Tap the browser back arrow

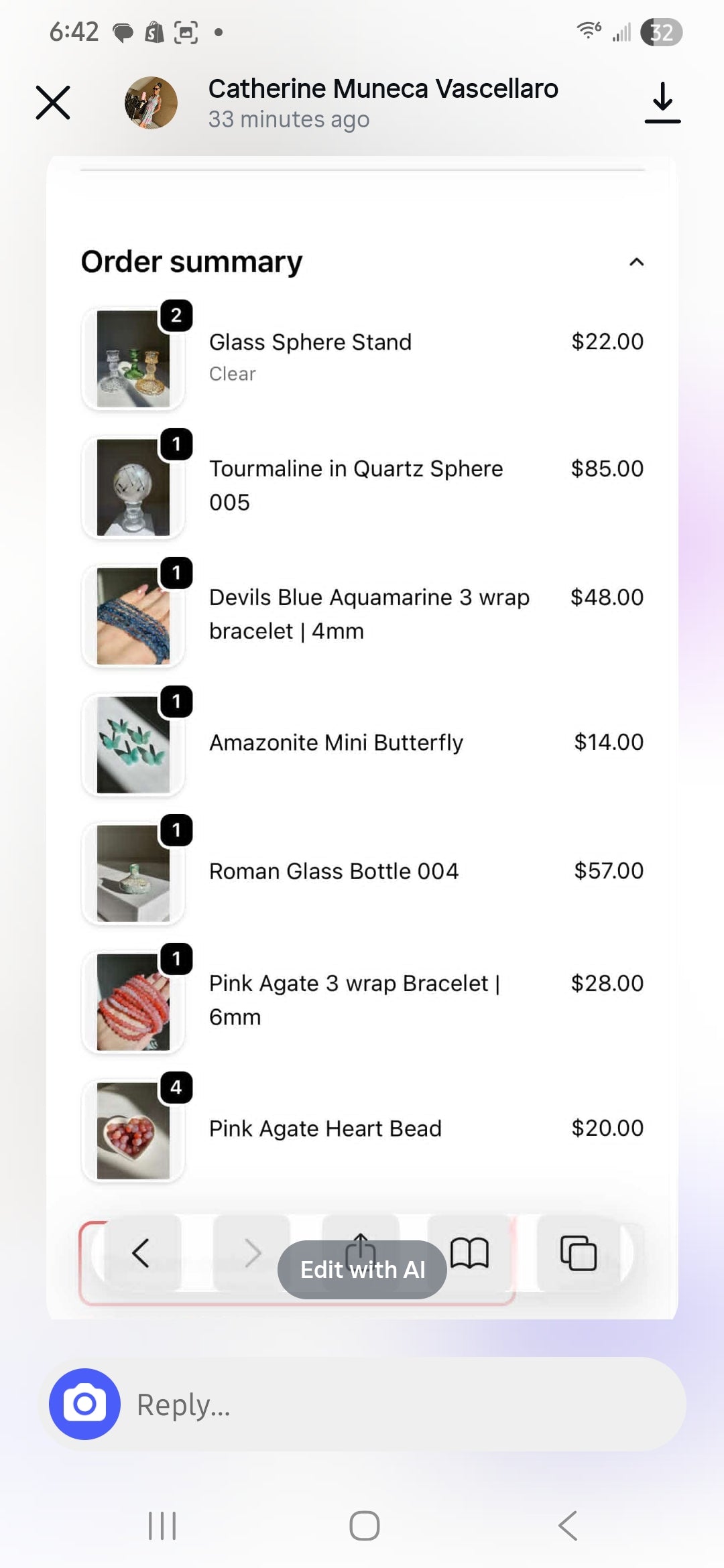[x=141, y=1252]
